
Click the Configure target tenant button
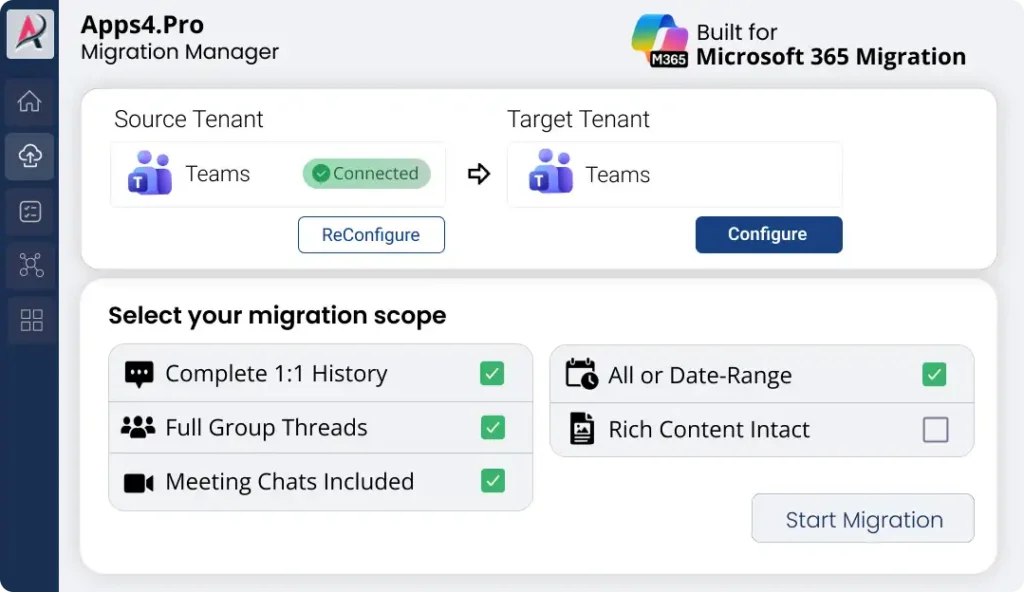point(769,235)
